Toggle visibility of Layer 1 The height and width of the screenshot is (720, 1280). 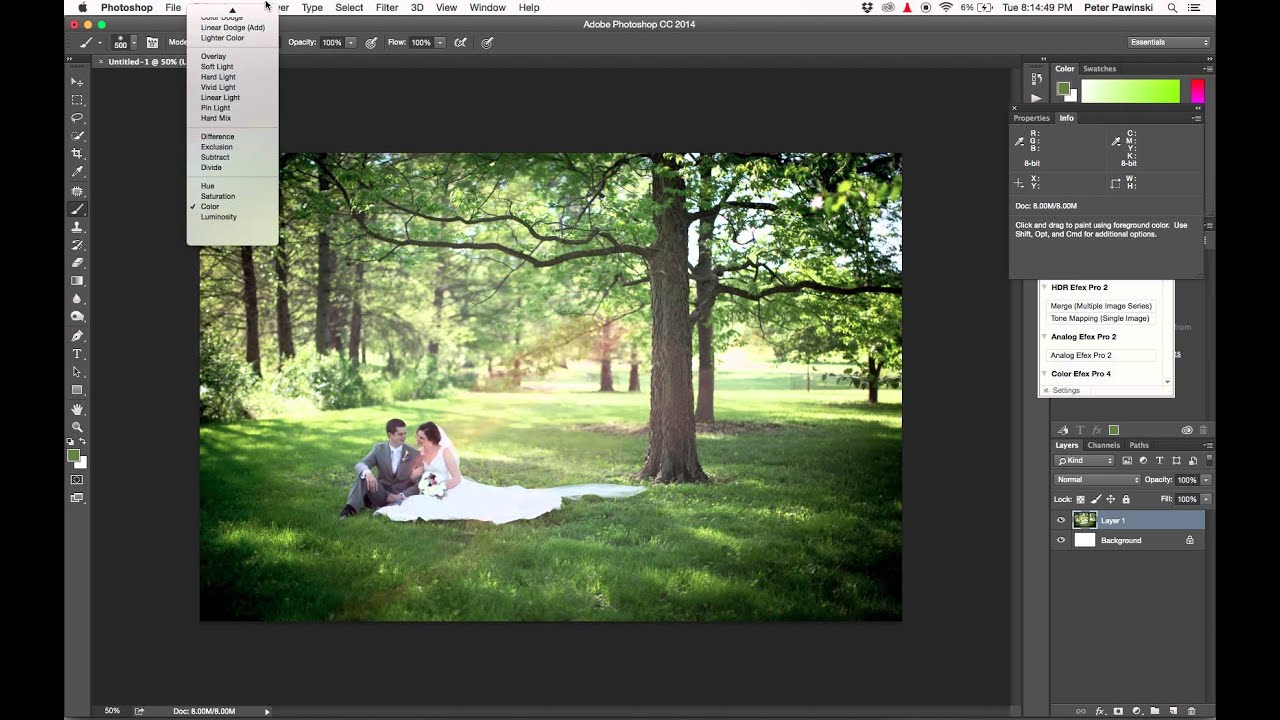point(1061,520)
